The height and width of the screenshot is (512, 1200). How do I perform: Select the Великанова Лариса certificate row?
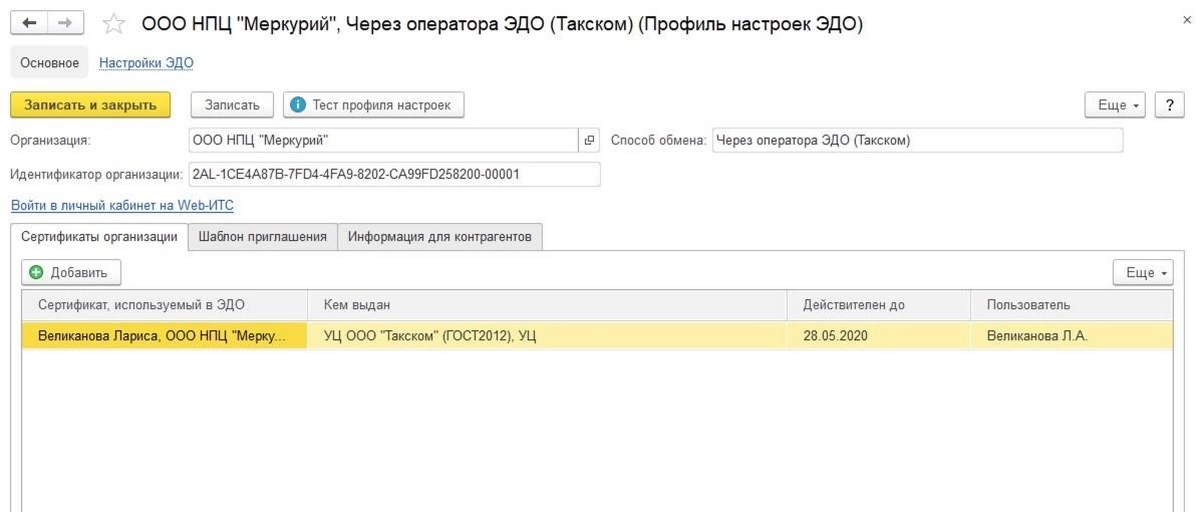pos(160,336)
